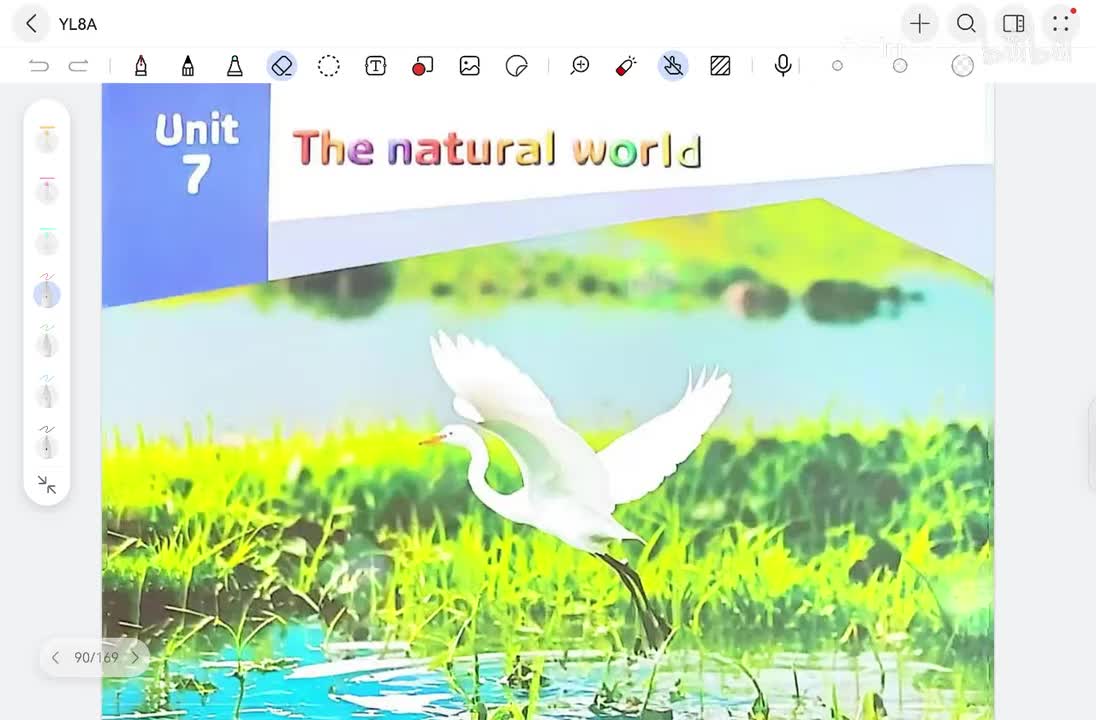The height and width of the screenshot is (720, 1096).
Task: Select the orange pen preset
Action: [x=47, y=138]
